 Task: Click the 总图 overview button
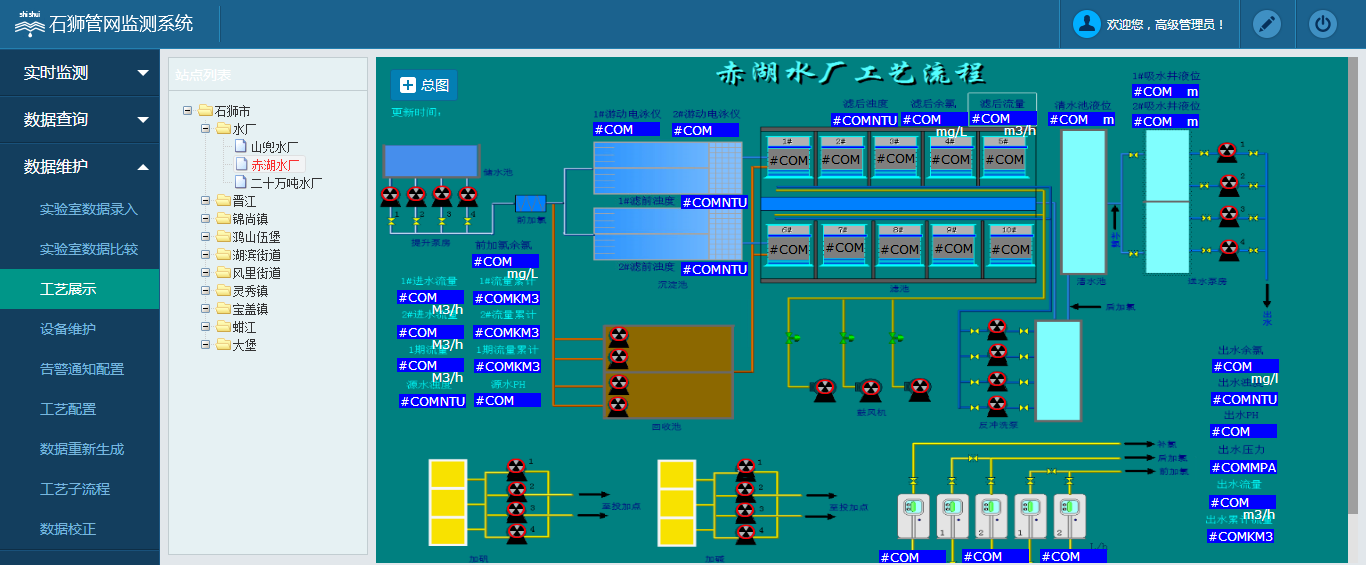[x=424, y=85]
